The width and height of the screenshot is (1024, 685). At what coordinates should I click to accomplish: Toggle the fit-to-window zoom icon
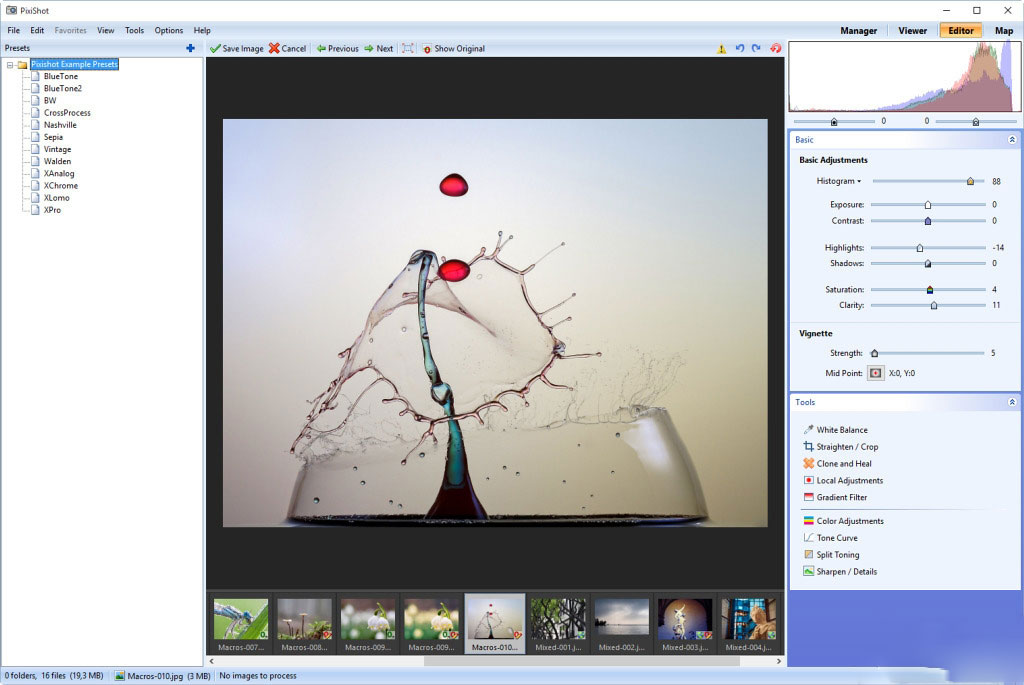407,48
